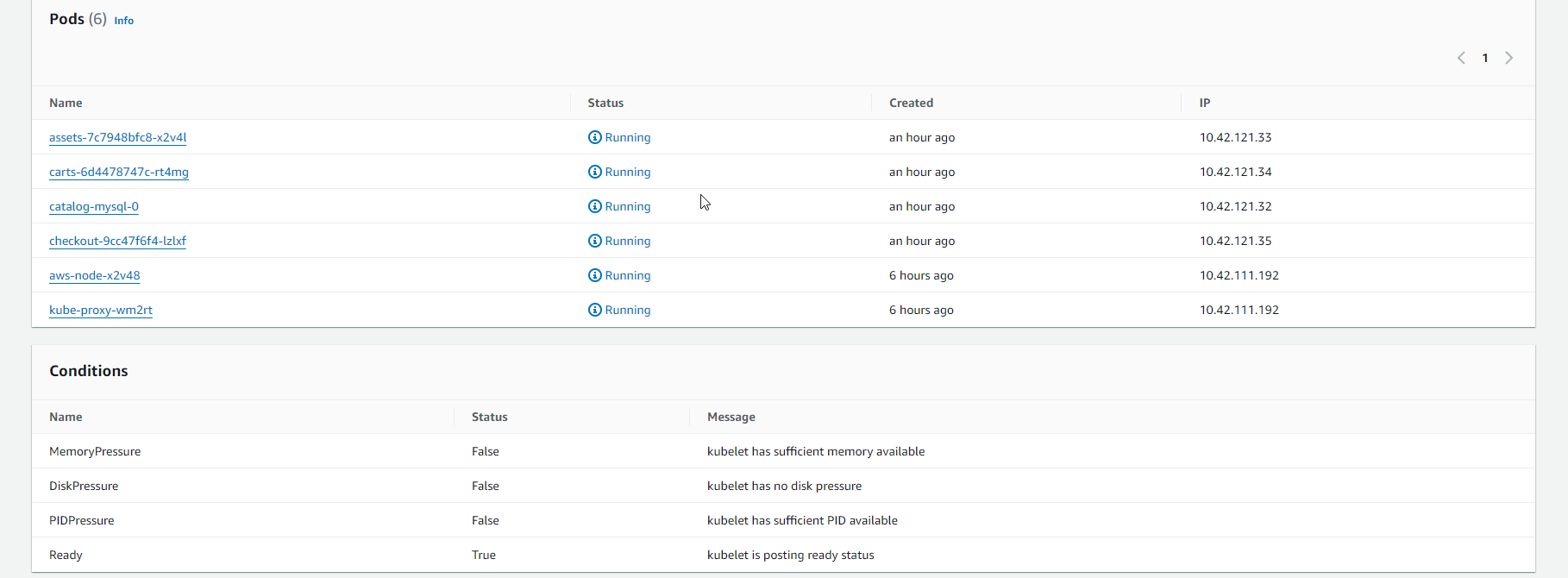Viewport: 1568px width, 578px height.
Task: Open pod kube-proxy-wm2rt
Action: coord(101,310)
